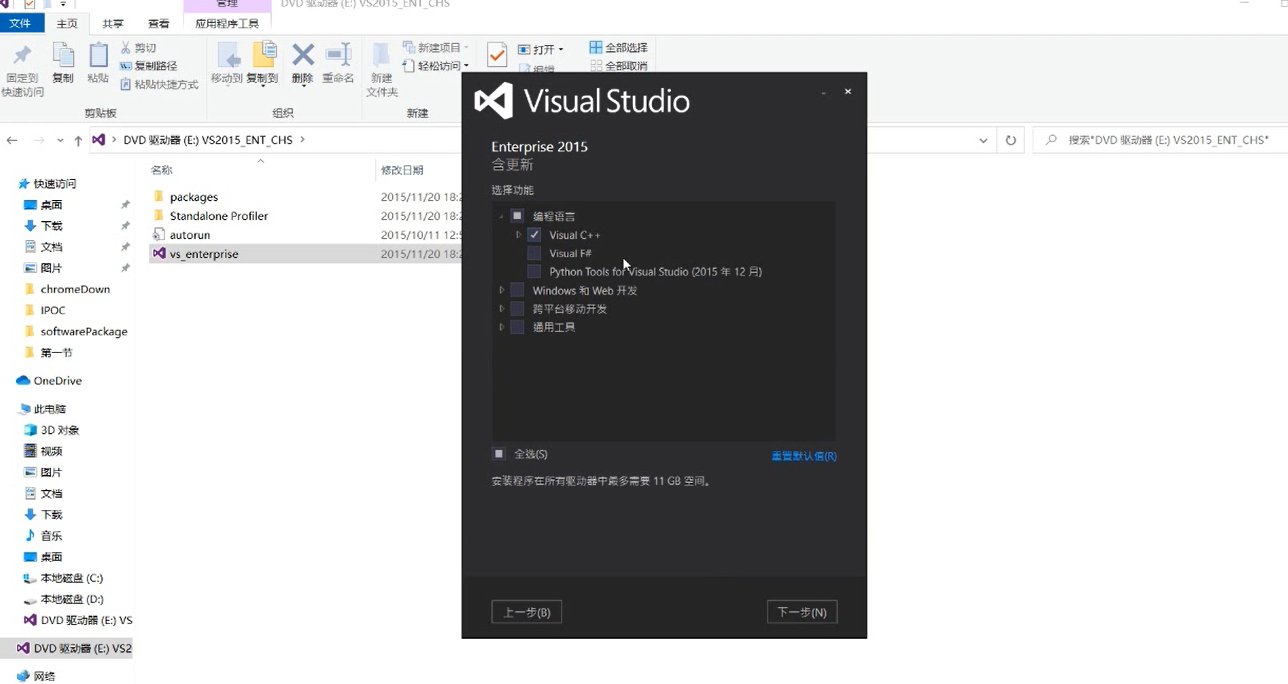Switch to the View (查看) ribbon tab
The height and width of the screenshot is (684, 1288).
[x=158, y=23]
